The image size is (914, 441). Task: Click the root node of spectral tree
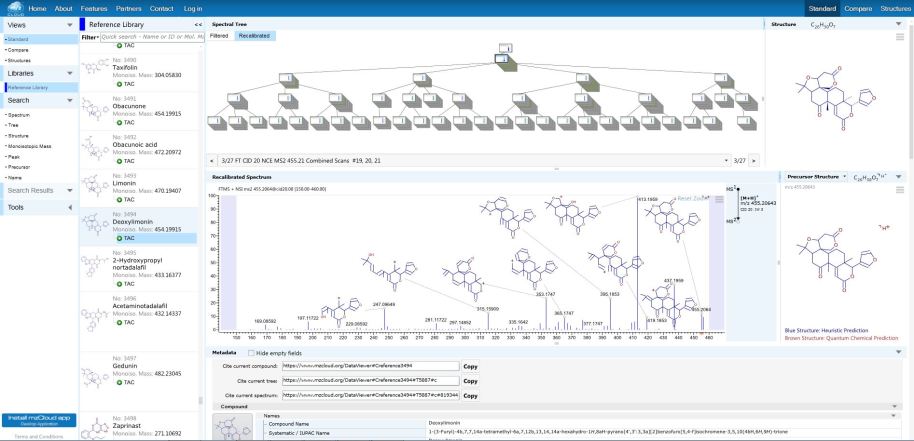pos(506,47)
